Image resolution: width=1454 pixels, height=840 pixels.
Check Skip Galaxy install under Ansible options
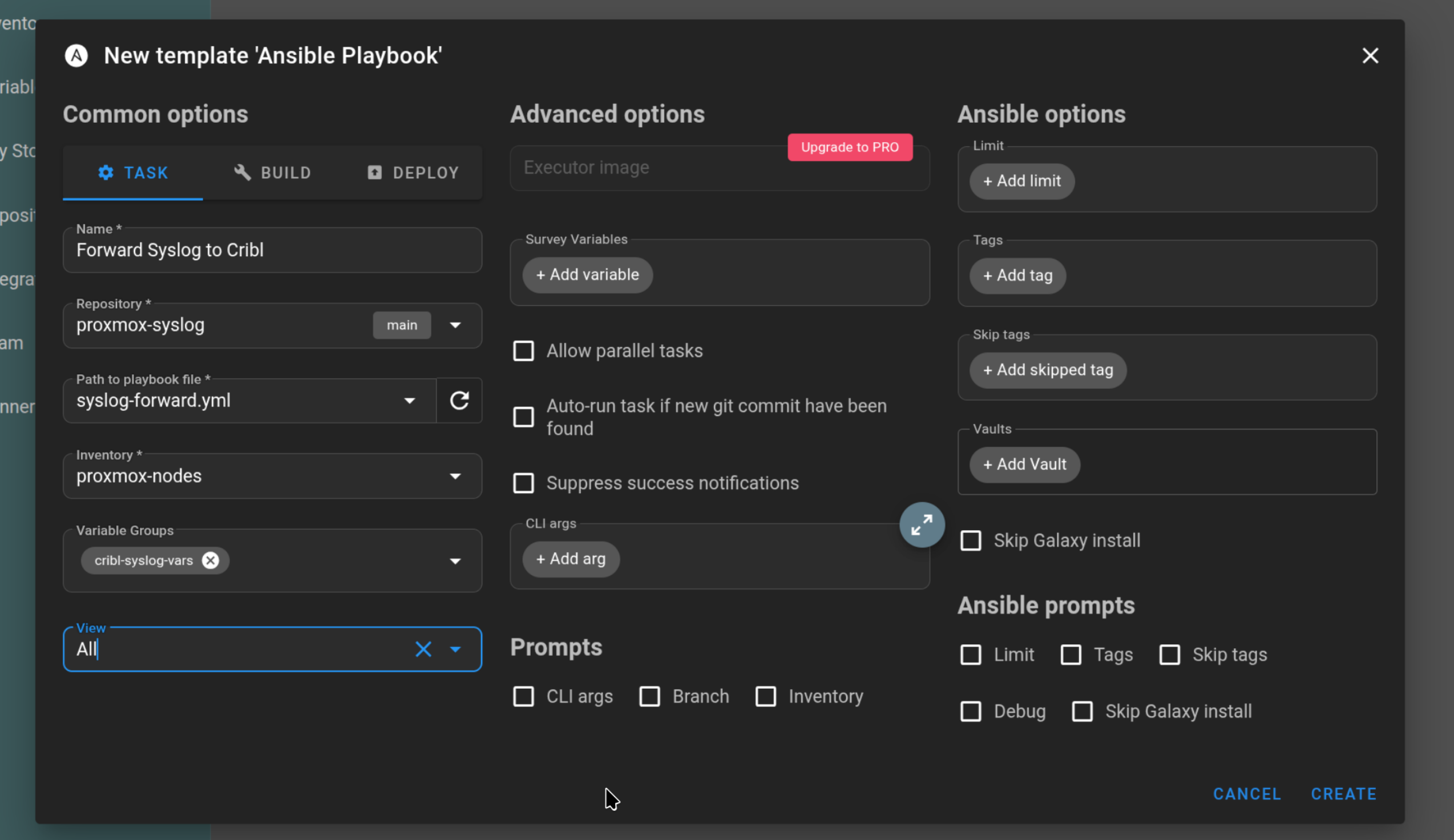(971, 540)
